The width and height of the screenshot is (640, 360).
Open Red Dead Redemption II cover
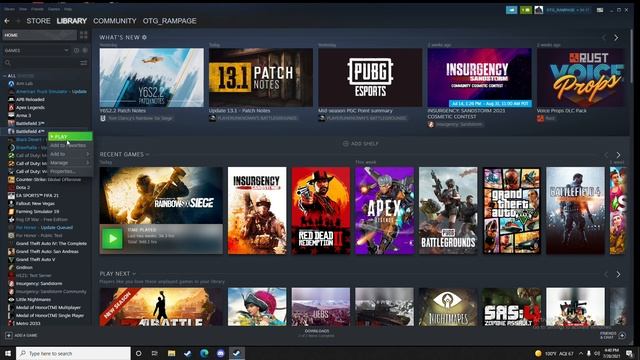click(x=321, y=211)
